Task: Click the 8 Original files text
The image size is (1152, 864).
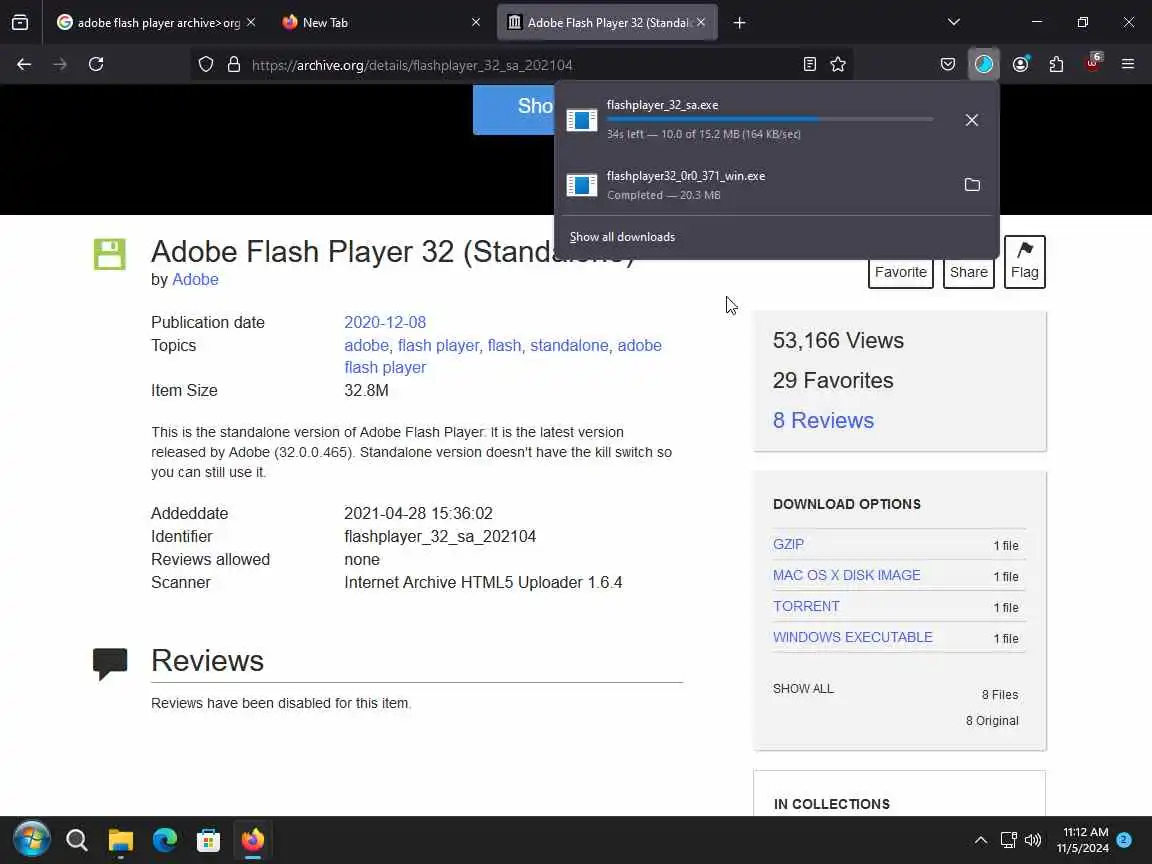Action: [x=992, y=721]
